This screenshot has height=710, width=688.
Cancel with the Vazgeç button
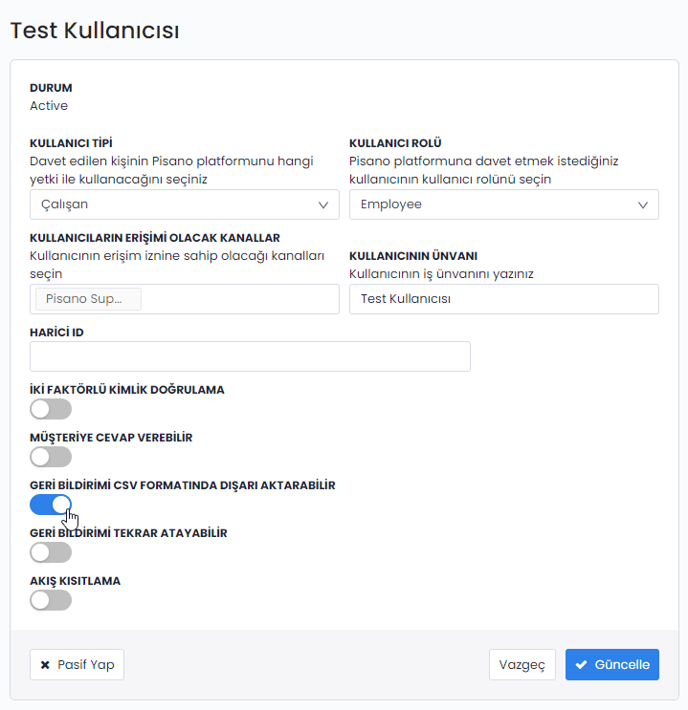coord(522,665)
